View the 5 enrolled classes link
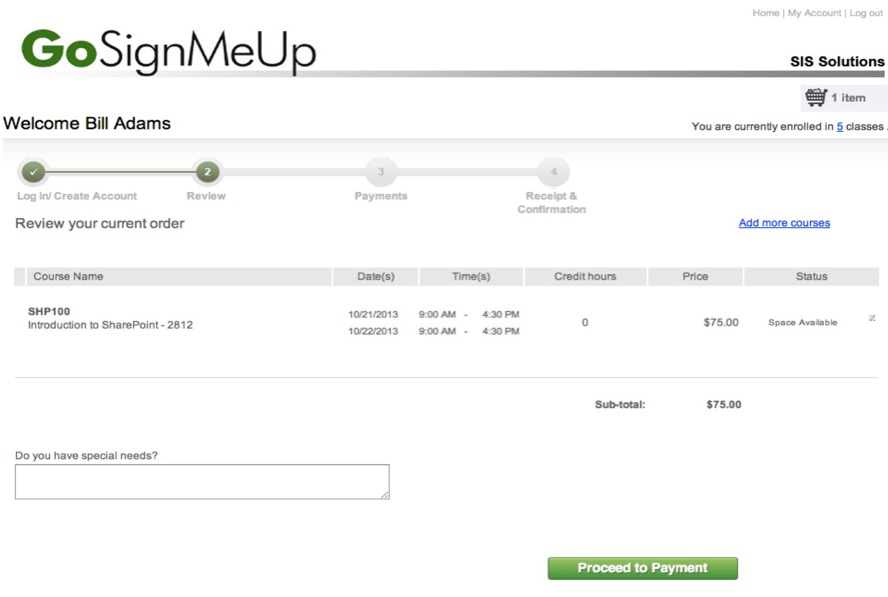 (840, 127)
